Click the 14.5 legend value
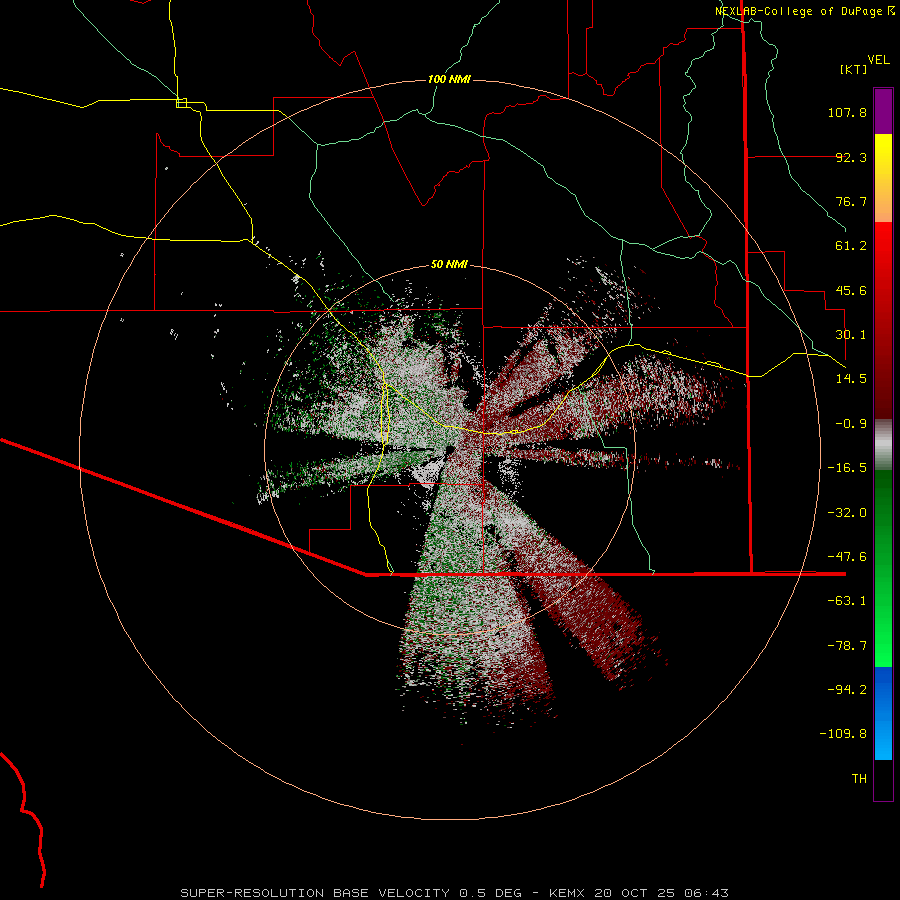The width and height of the screenshot is (900, 900). [851, 379]
